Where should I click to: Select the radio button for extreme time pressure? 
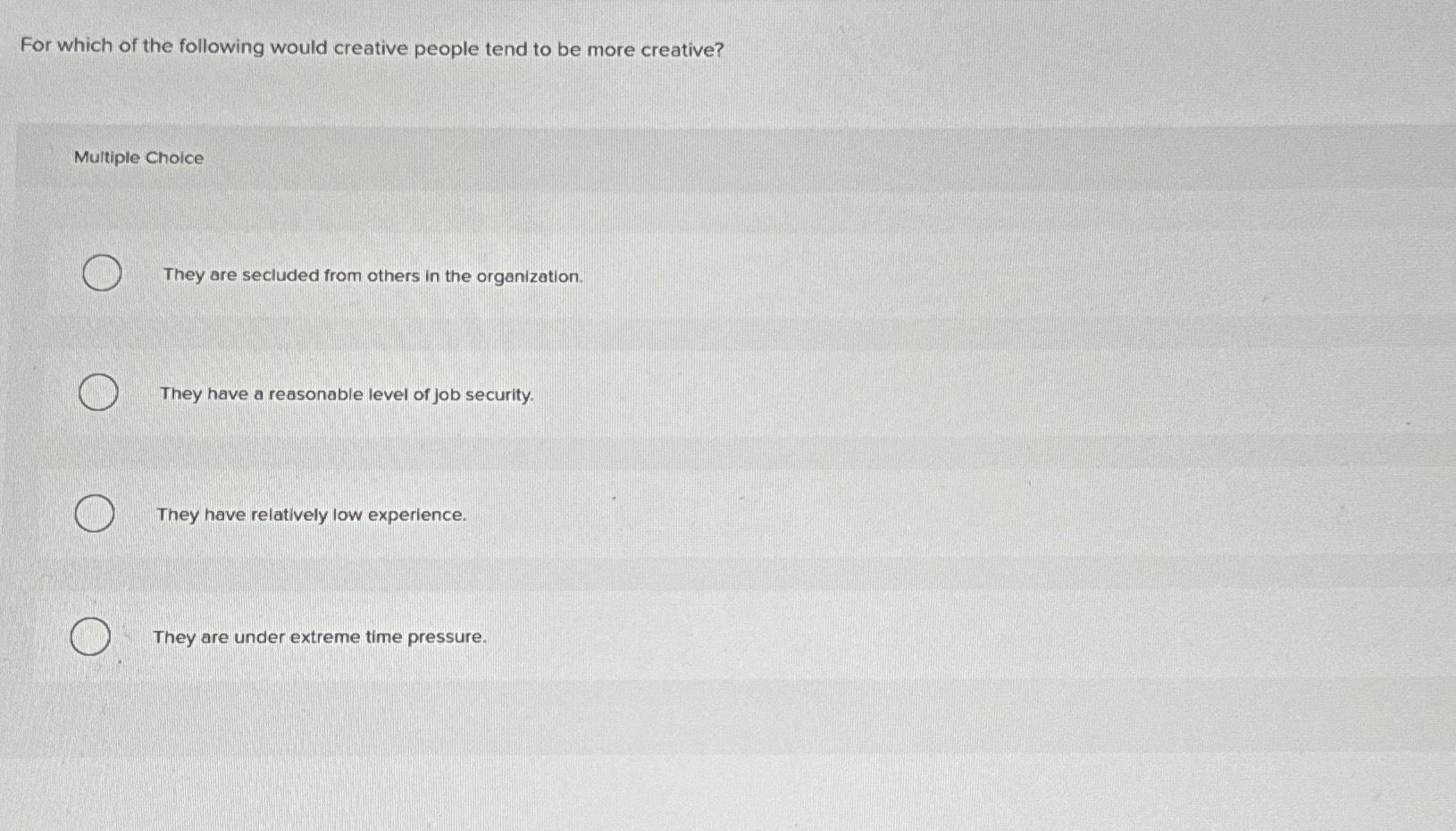point(88,636)
